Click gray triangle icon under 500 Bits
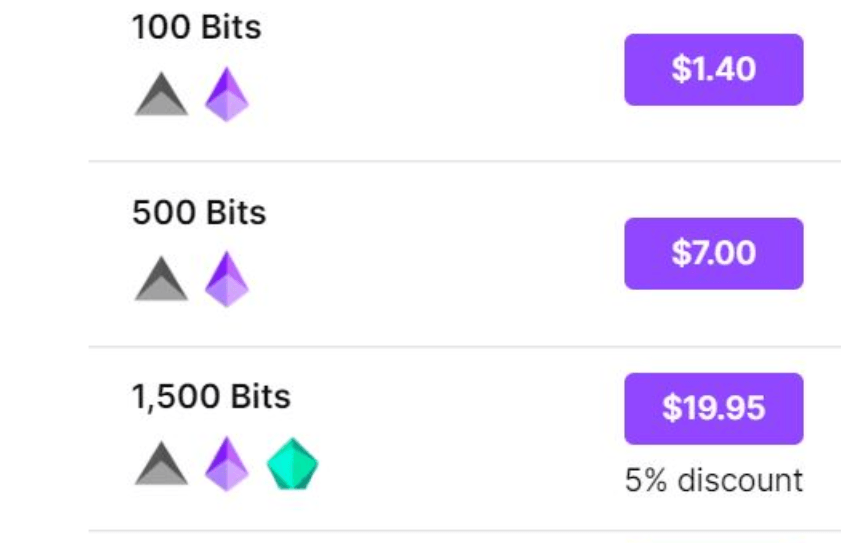Image resolution: width=841 pixels, height=543 pixels. point(161,279)
